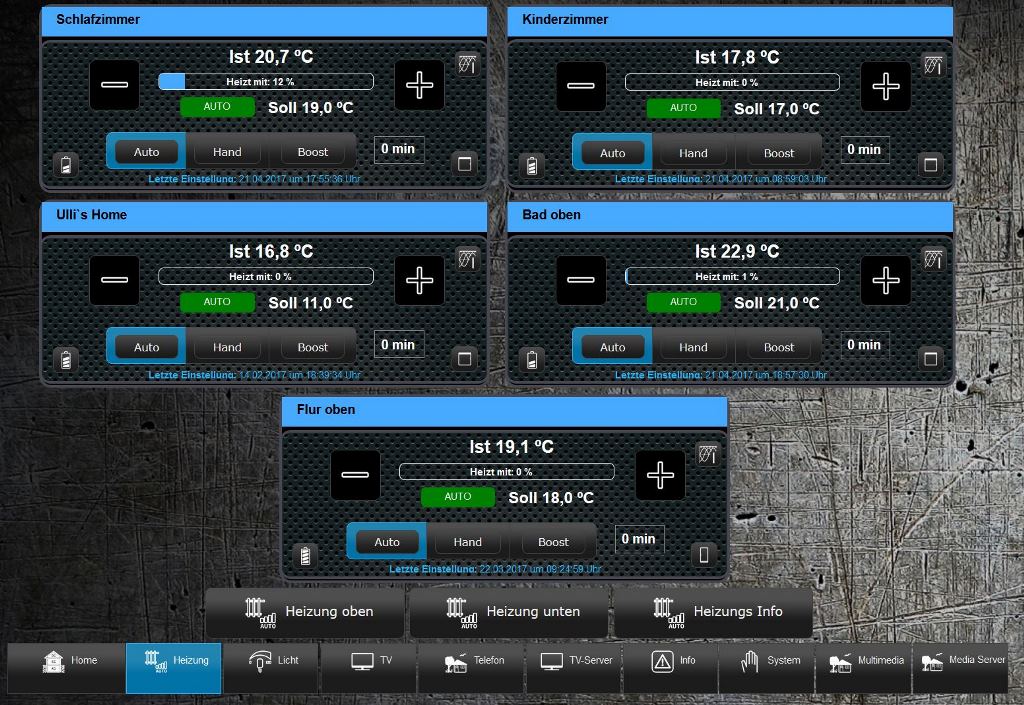The height and width of the screenshot is (705, 1024).
Task: Check Schlafzimmer battery status icon
Action: click(x=66, y=164)
